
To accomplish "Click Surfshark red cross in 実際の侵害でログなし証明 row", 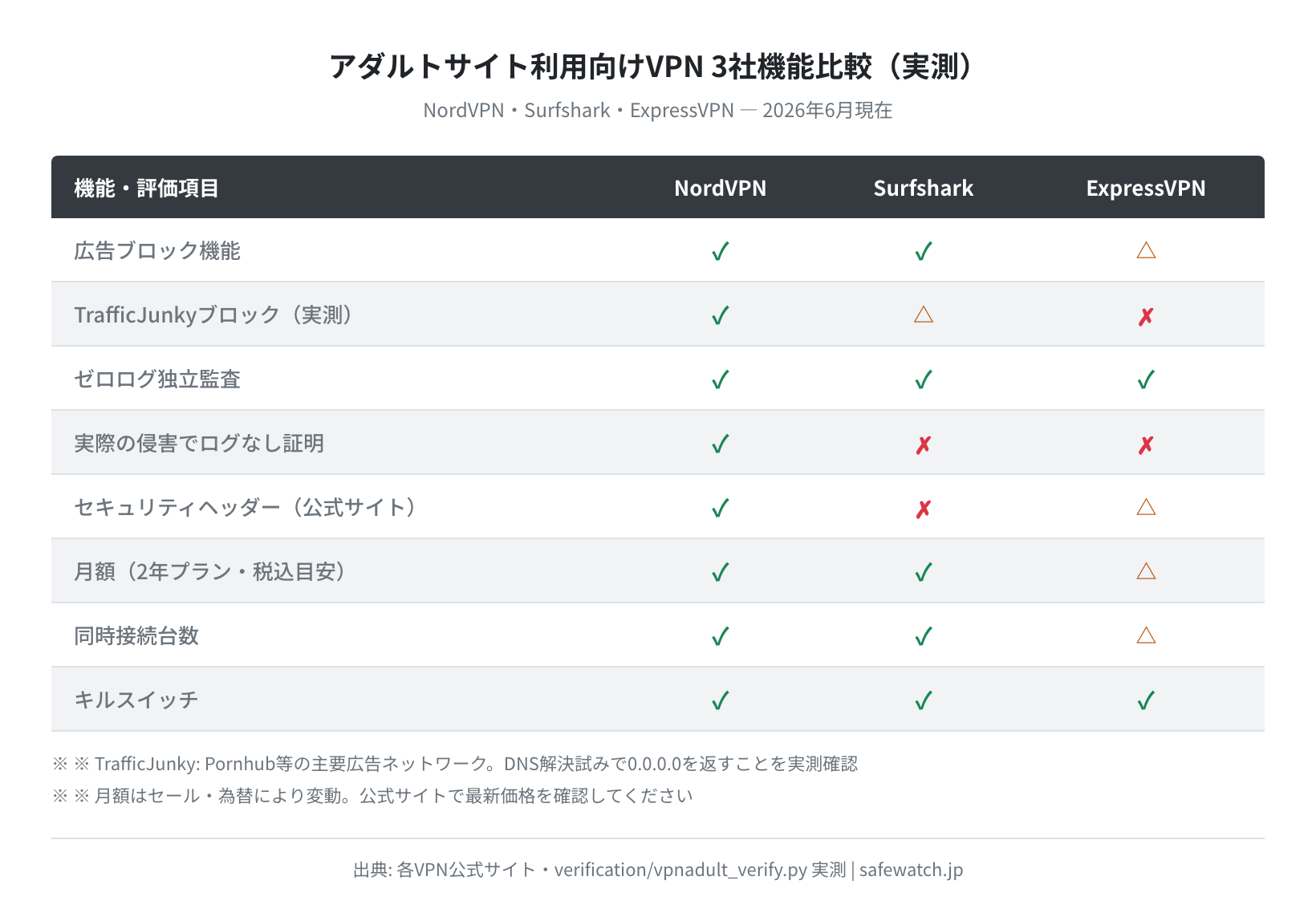I will pos(924,445).
